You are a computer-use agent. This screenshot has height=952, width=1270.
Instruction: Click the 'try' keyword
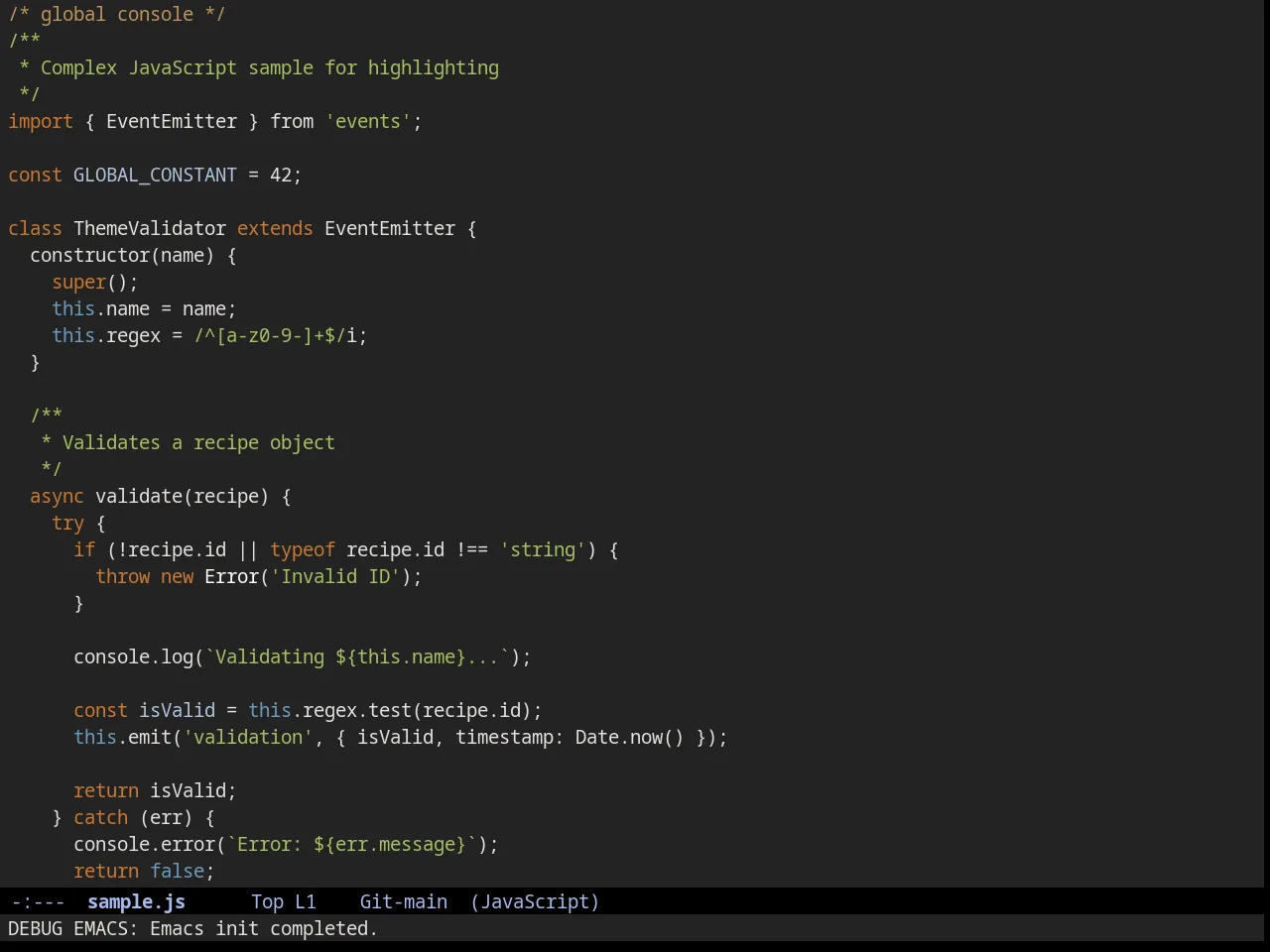pos(67,523)
